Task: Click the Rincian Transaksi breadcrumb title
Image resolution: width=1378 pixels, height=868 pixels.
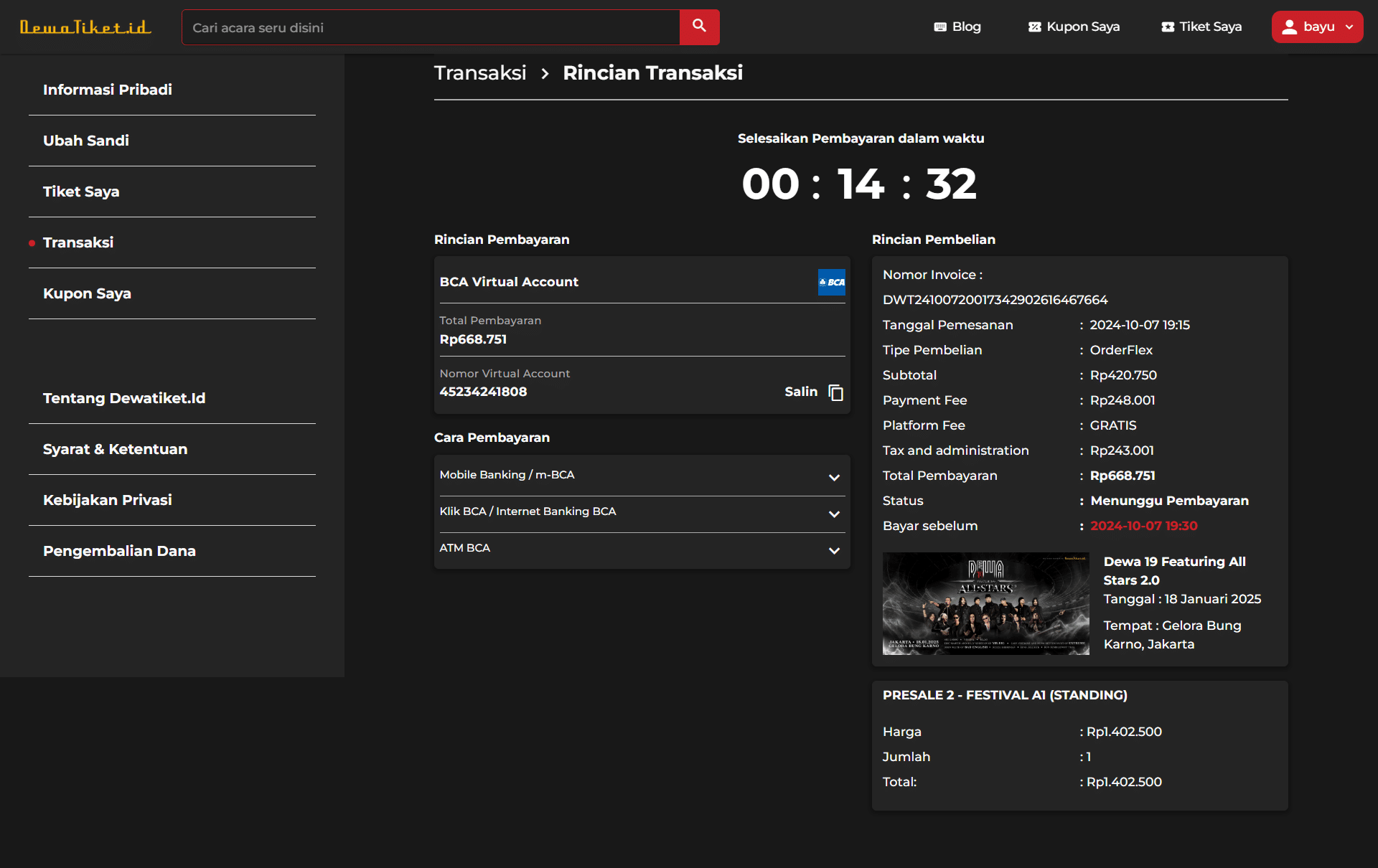Action: point(652,72)
